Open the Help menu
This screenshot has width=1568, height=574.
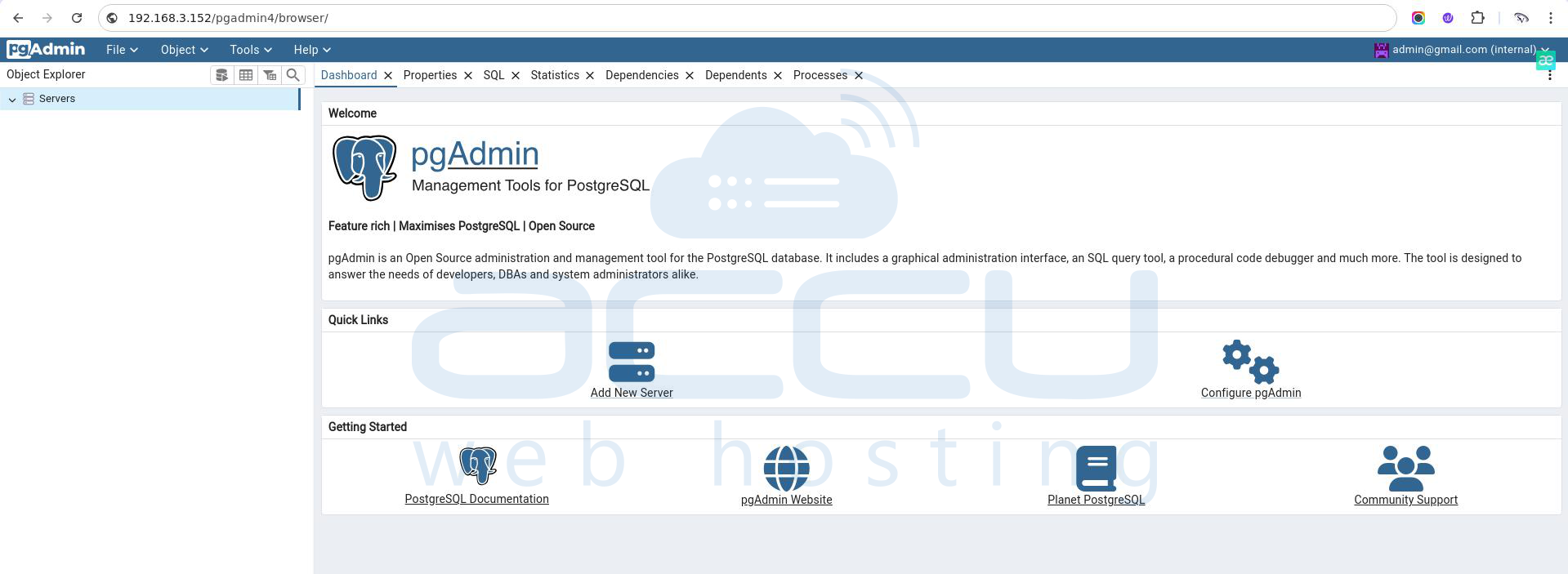pos(312,50)
